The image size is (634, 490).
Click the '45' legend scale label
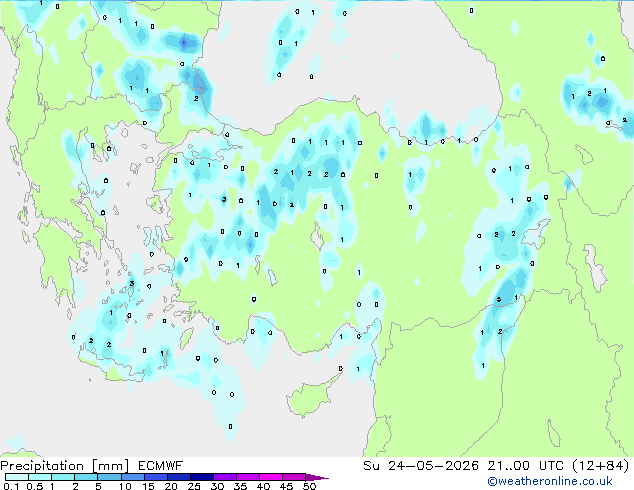(x=286, y=486)
